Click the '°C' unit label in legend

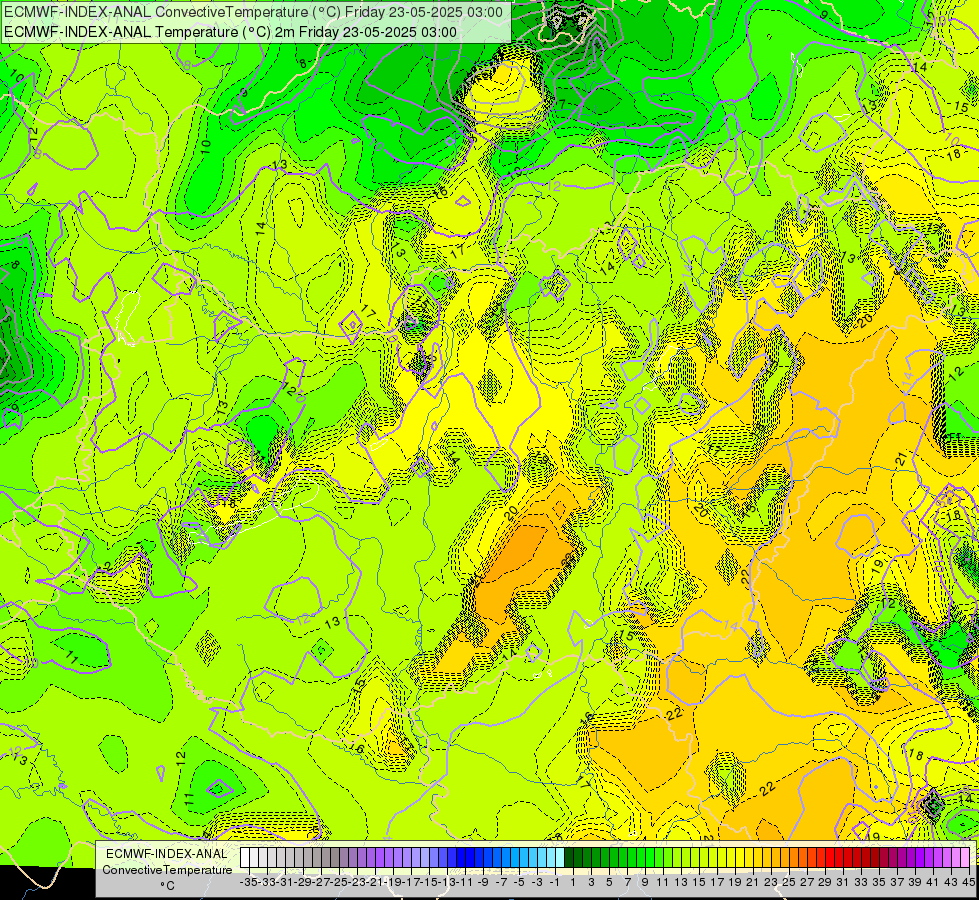(167, 886)
